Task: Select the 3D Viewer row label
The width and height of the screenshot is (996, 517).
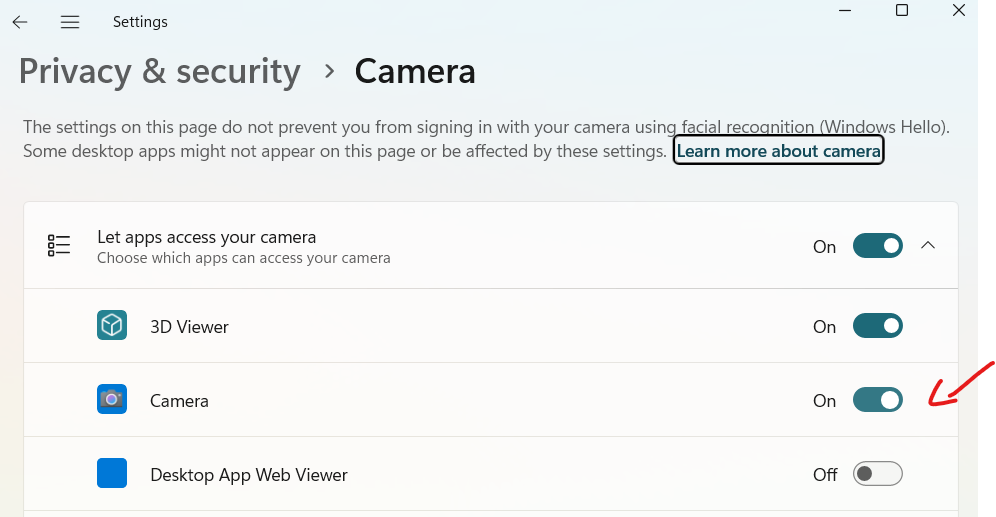Action: point(189,326)
